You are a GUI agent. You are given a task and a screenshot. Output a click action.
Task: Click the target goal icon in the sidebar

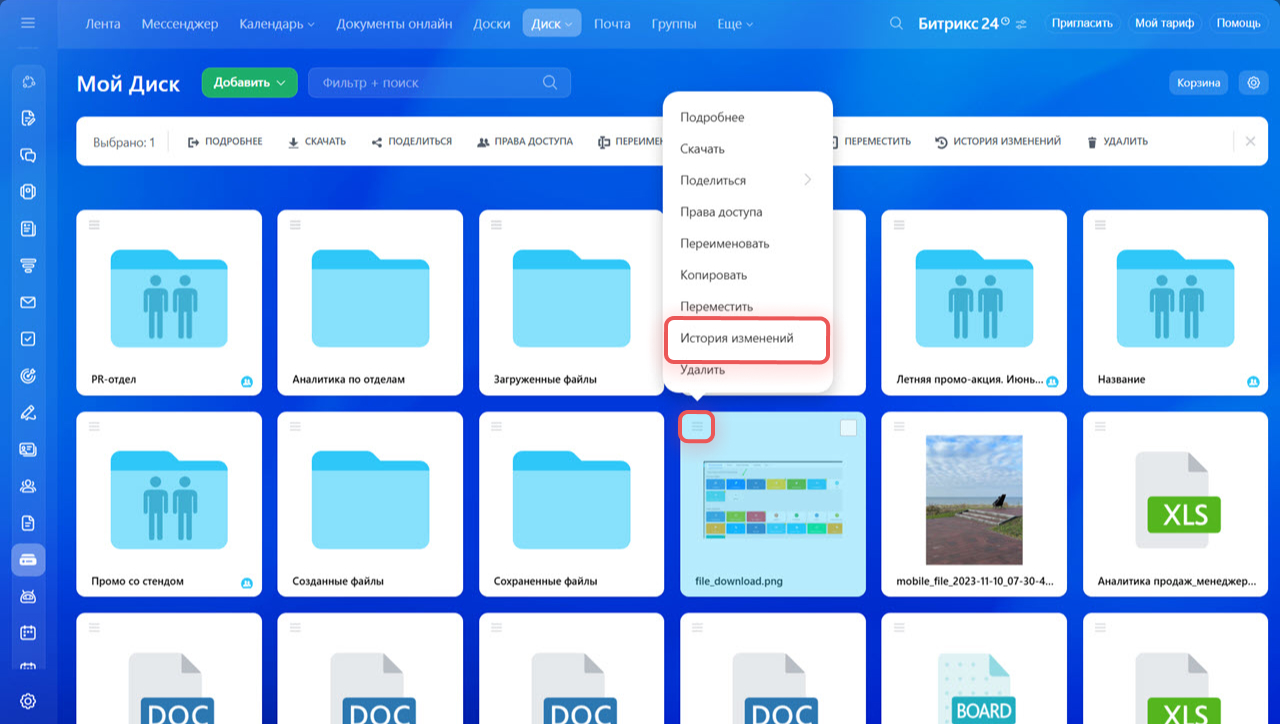[x=28, y=376]
